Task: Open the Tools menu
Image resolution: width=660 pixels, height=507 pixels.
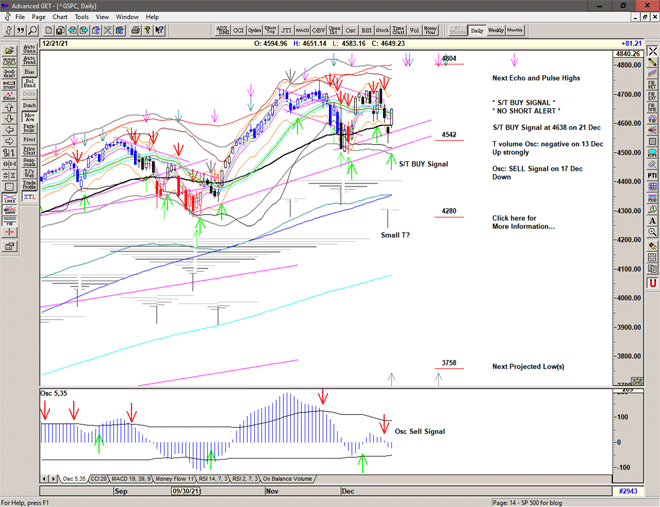Action: click(81, 17)
